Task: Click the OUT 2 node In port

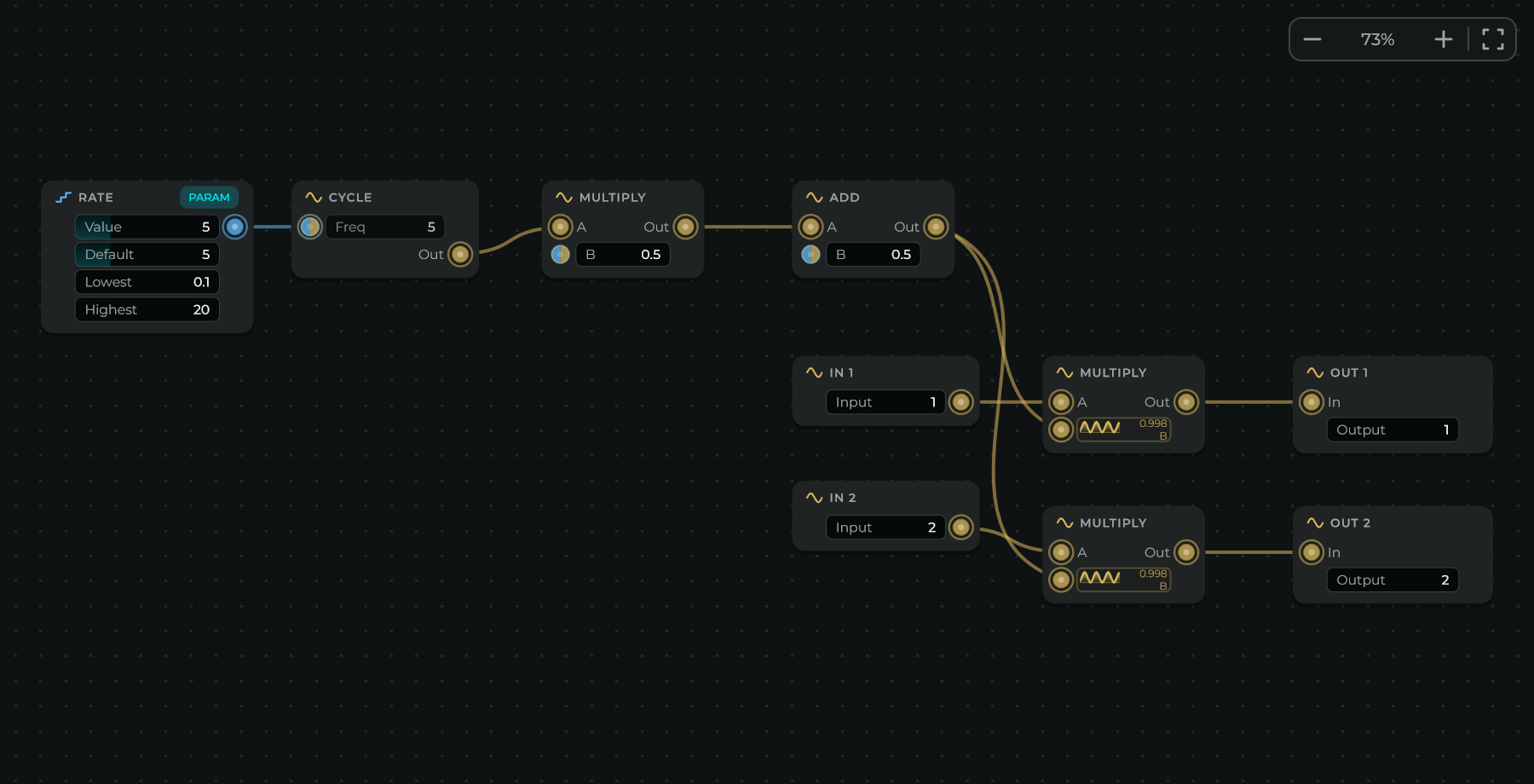Action: [1312, 552]
